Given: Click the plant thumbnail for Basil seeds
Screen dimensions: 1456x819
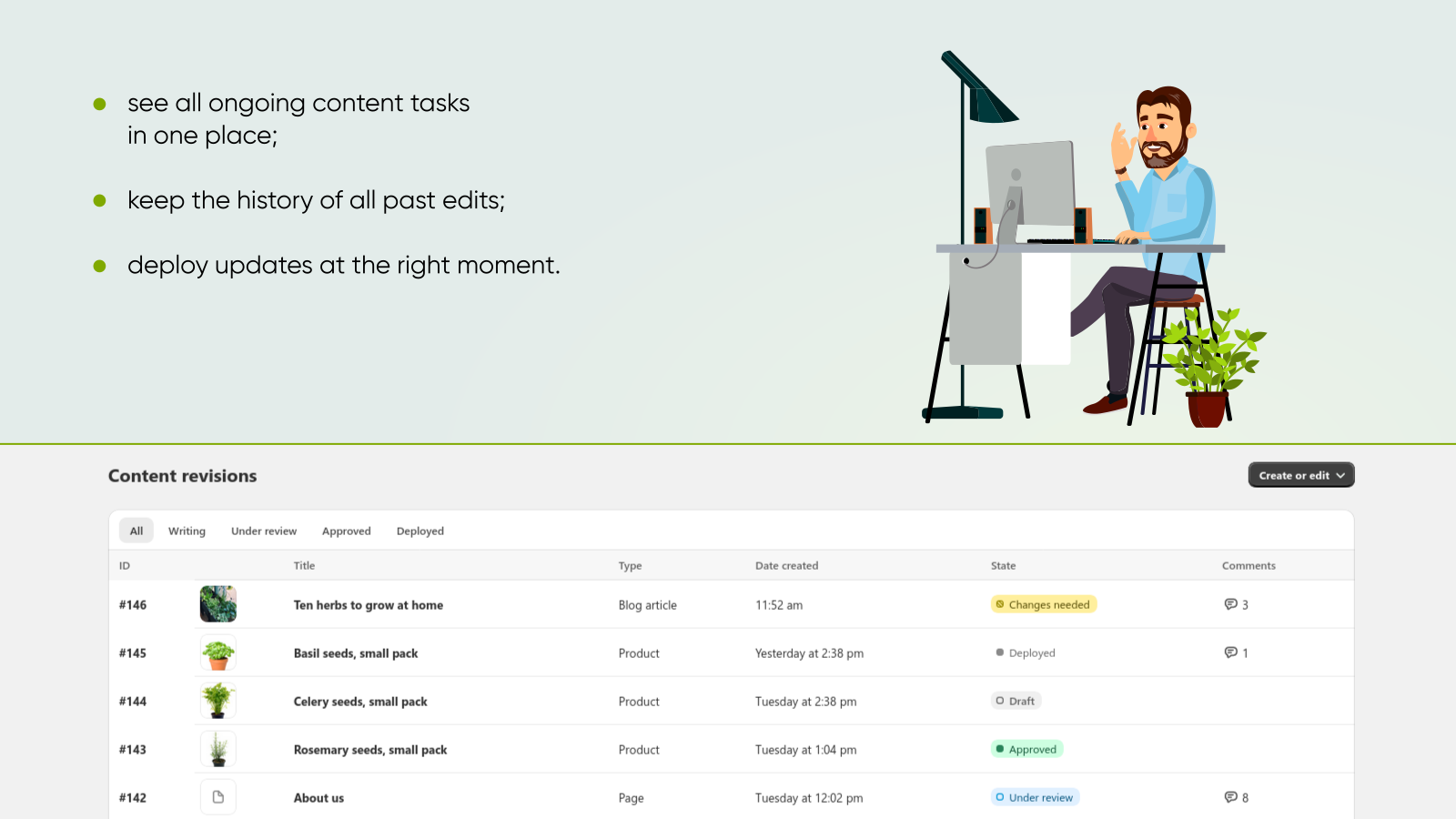Looking at the screenshot, I should click(x=217, y=652).
